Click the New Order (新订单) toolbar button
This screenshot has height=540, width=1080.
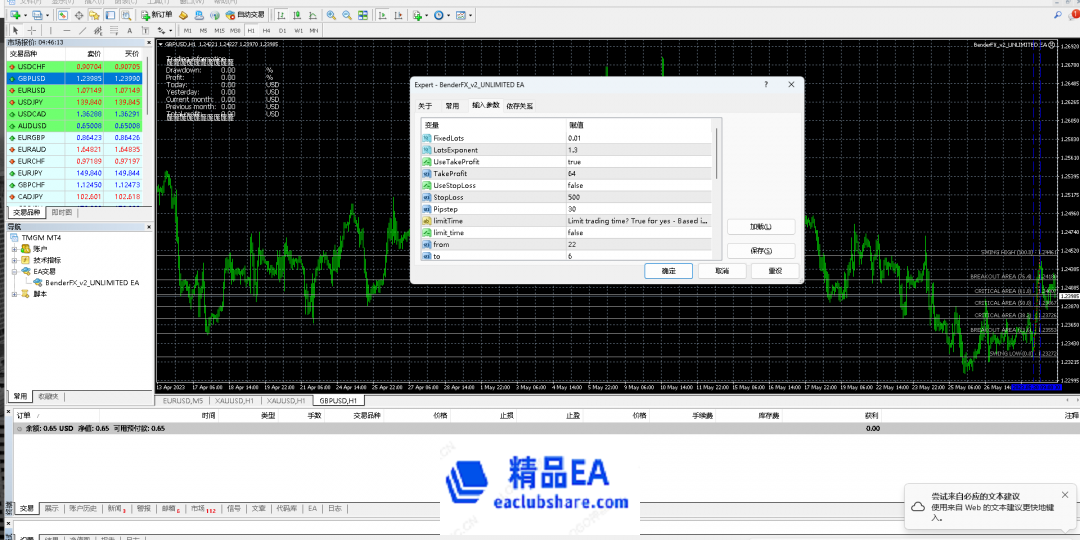(x=156, y=15)
